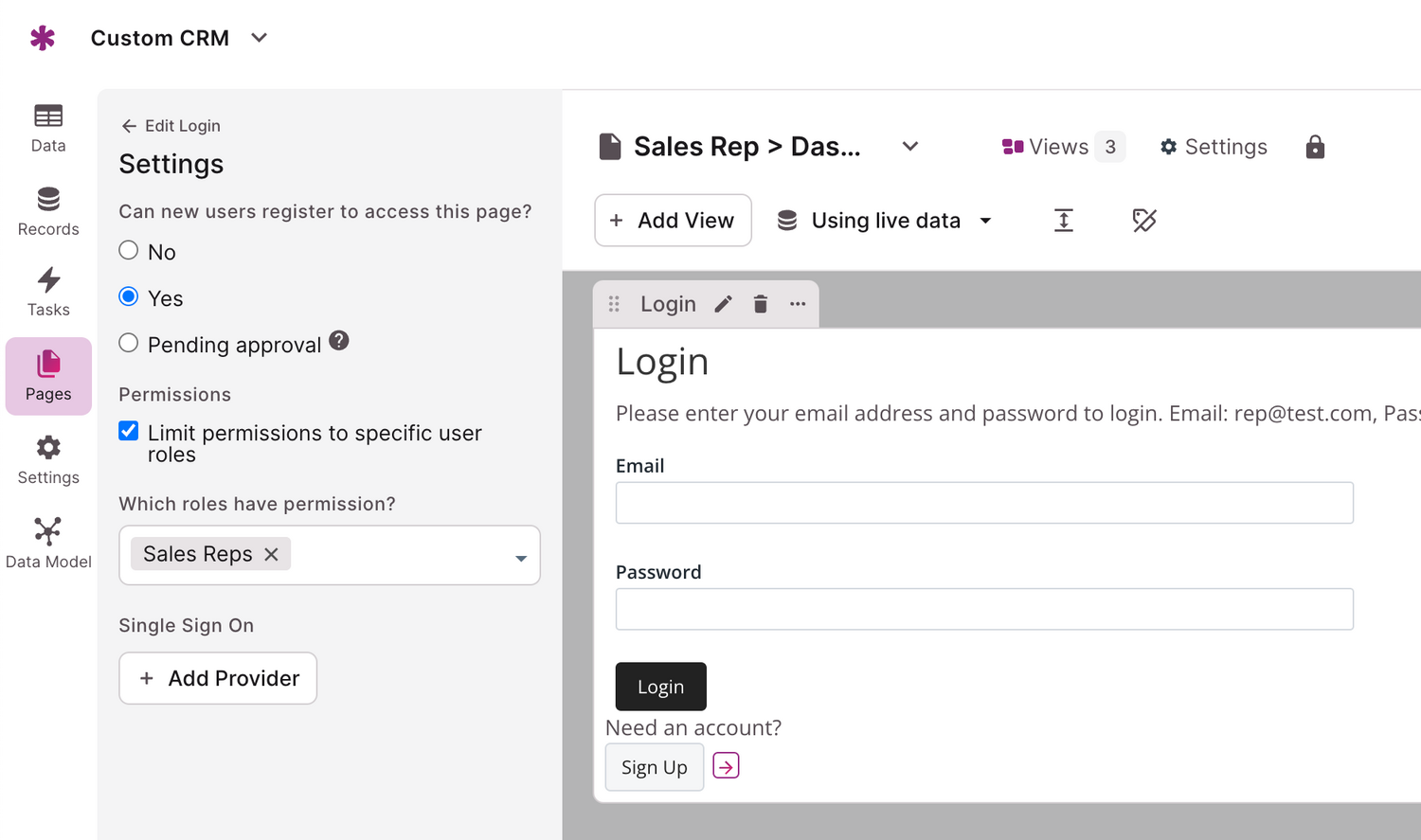Click the vertical spacing icon in toolbar

(x=1064, y=221)
